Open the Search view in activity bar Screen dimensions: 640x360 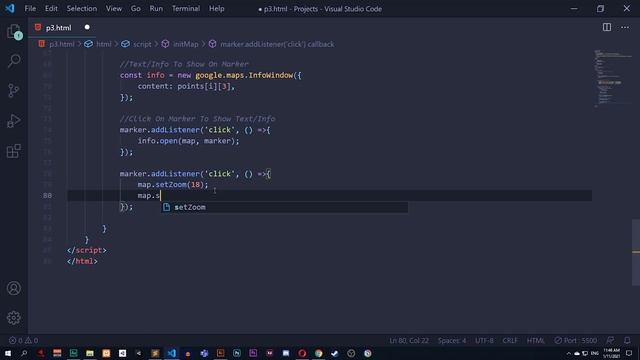14,61
